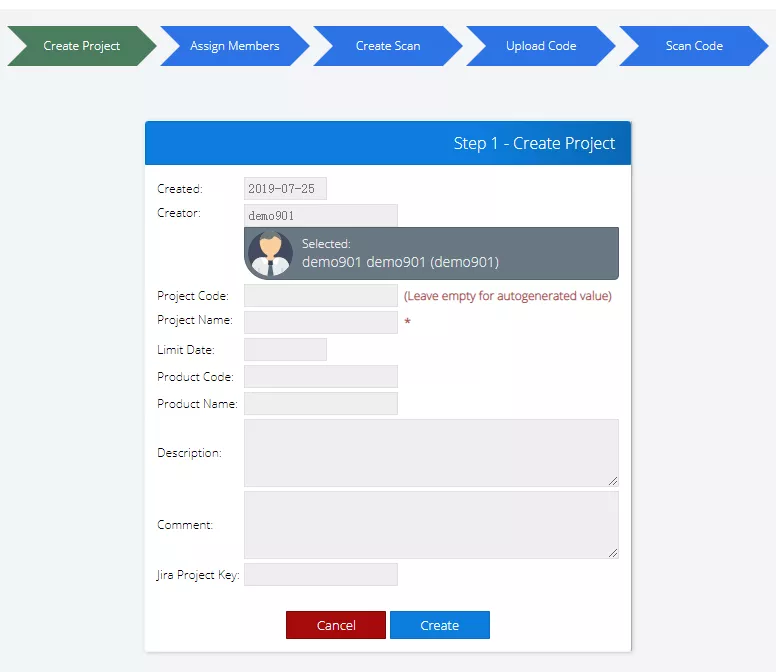Click the Create button
Screen dimensions: 776x672
(x=439, y=625)
